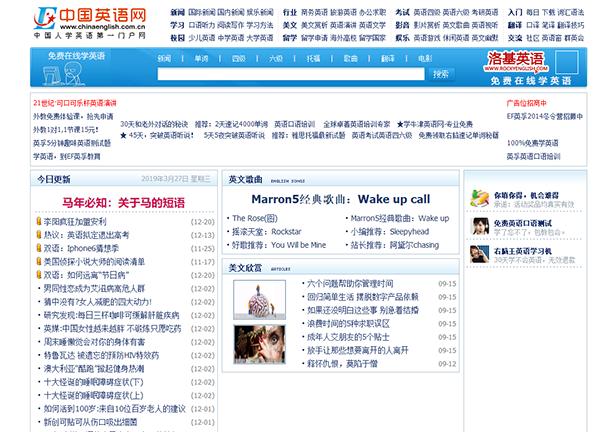The image size is (600, 432).
Task: Open the 大学英语 nav link
Action: point(260,37)
